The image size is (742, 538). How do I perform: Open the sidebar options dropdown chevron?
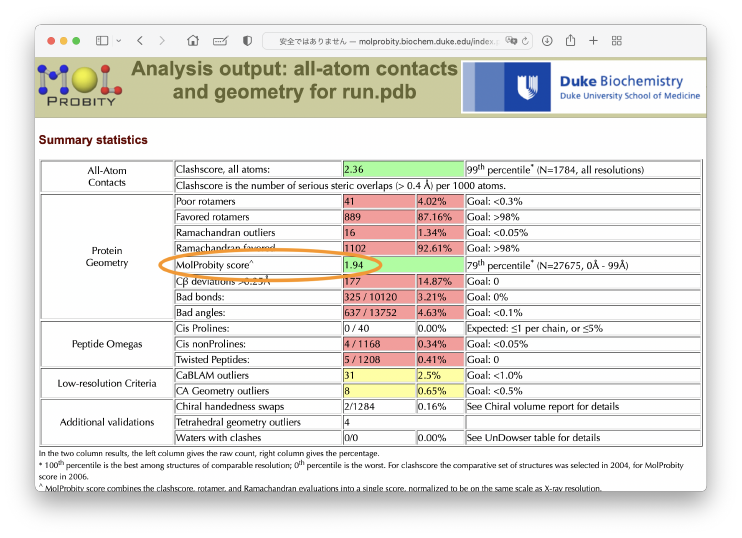[x=119, y=41]
